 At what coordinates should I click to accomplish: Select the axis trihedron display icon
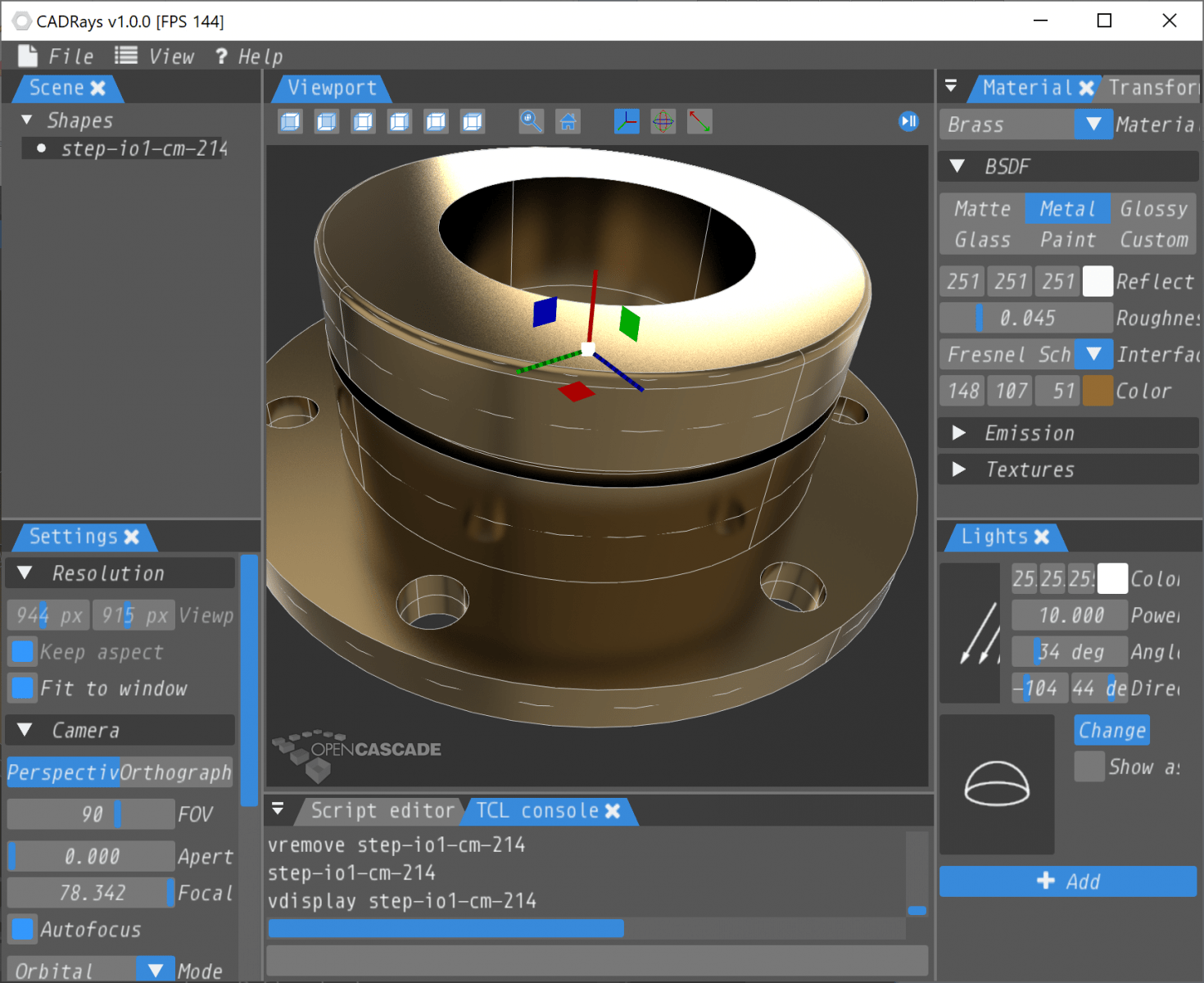(x=626, y=121)
